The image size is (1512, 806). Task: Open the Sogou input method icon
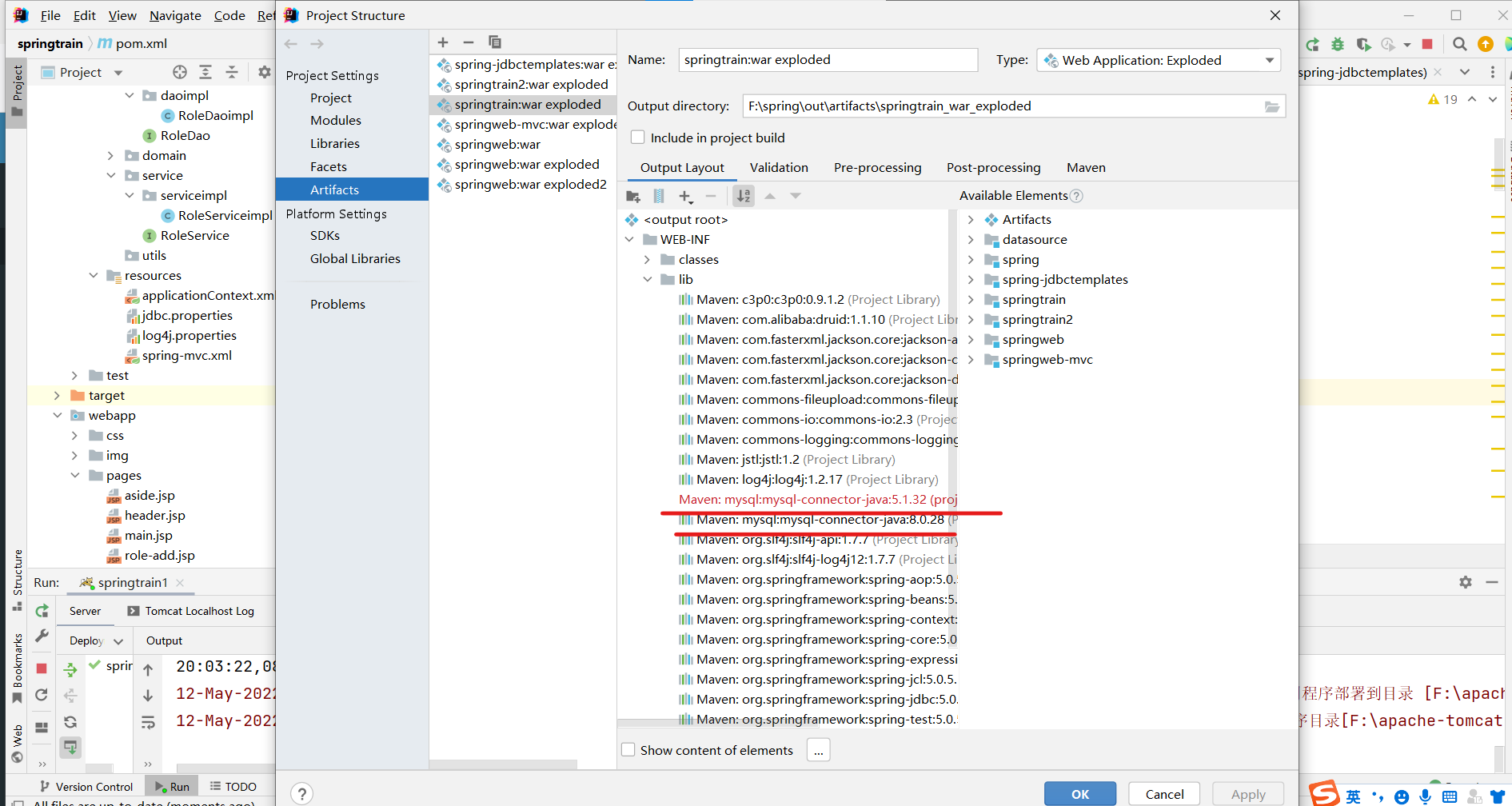[x=1324, y=793]
